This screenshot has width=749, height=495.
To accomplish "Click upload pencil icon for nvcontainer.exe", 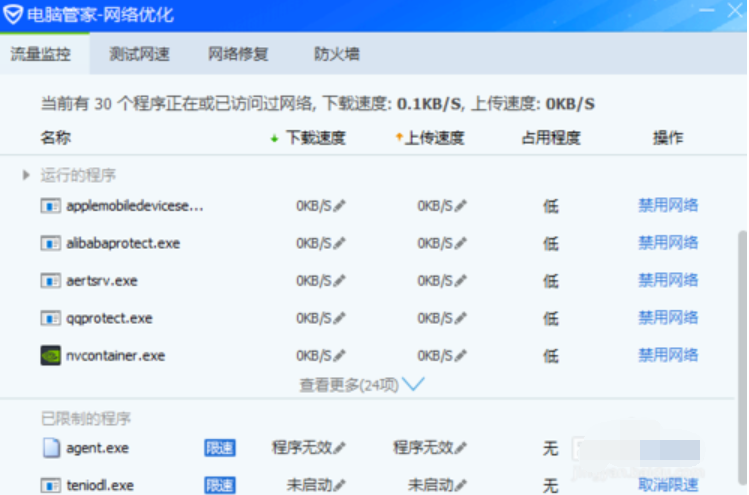I will [461, 356].
